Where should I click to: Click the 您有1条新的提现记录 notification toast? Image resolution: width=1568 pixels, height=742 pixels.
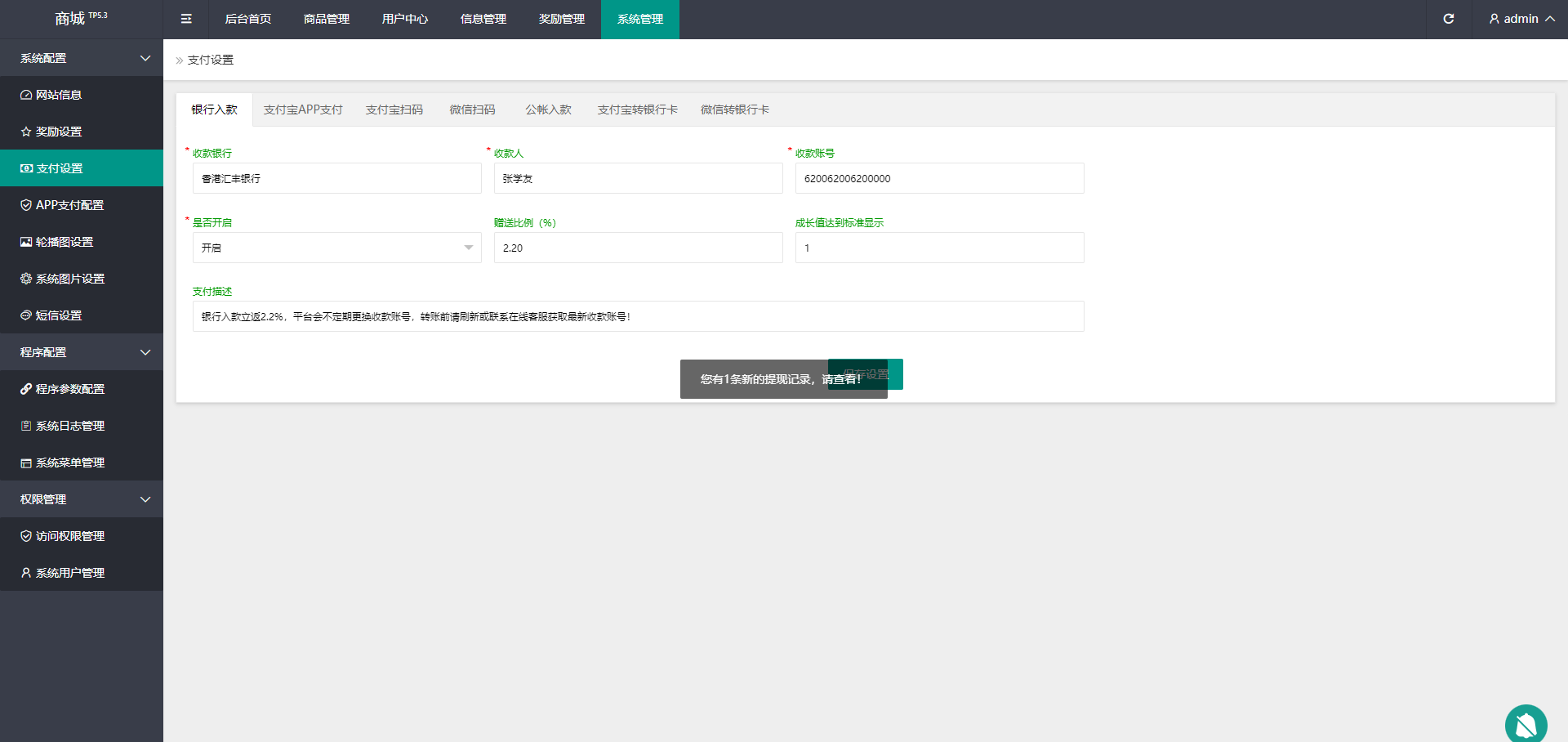point(783,379)
